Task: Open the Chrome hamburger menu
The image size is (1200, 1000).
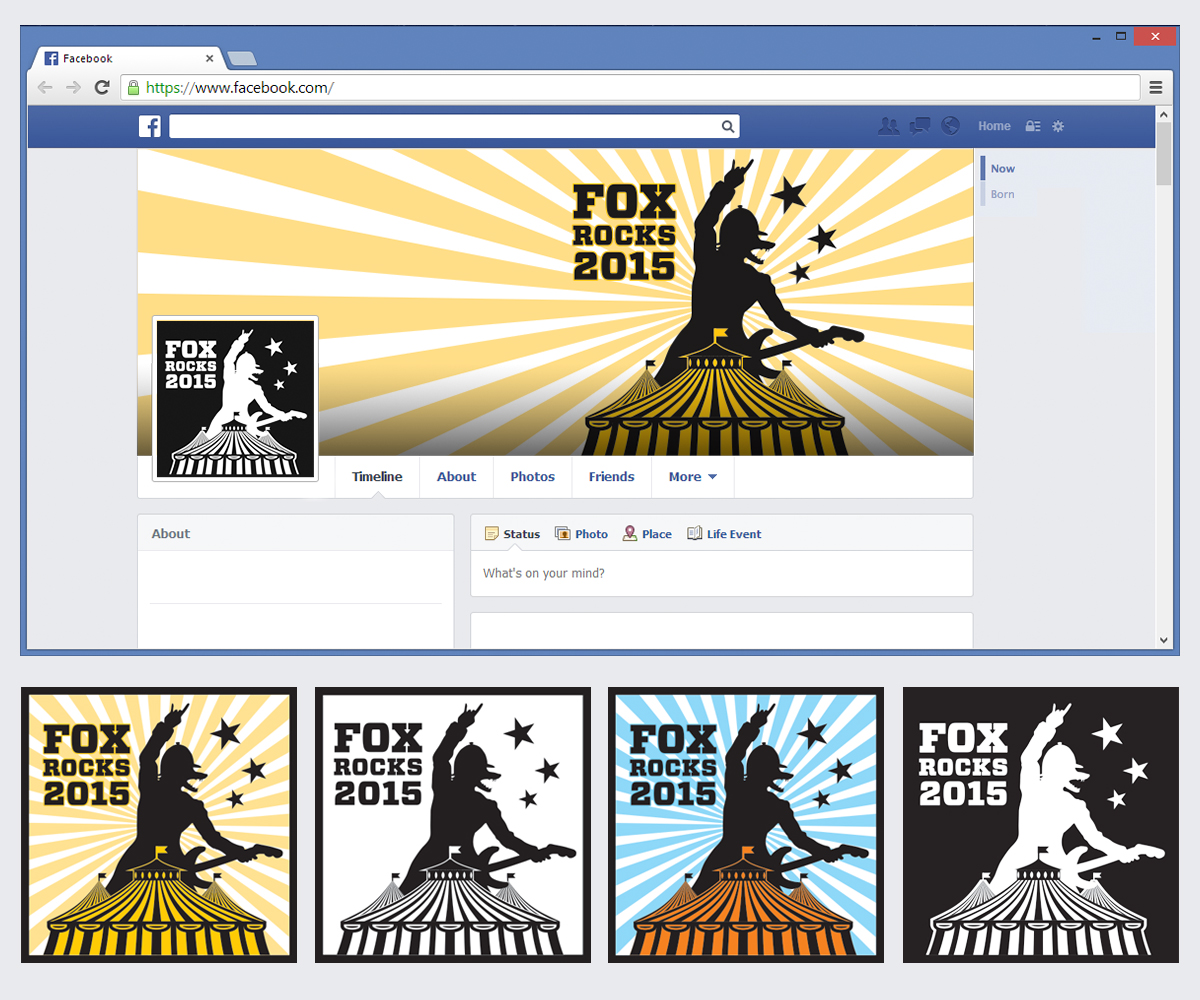Action: pos(1156,88)
